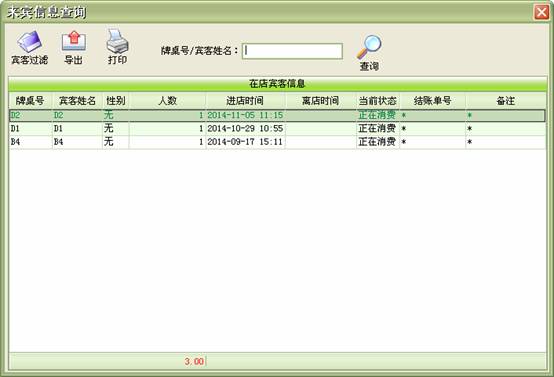The width and height of the screenshot is (554, 377).
Task: Click the 当前状态 column header
Action: [x=378, y=101]
